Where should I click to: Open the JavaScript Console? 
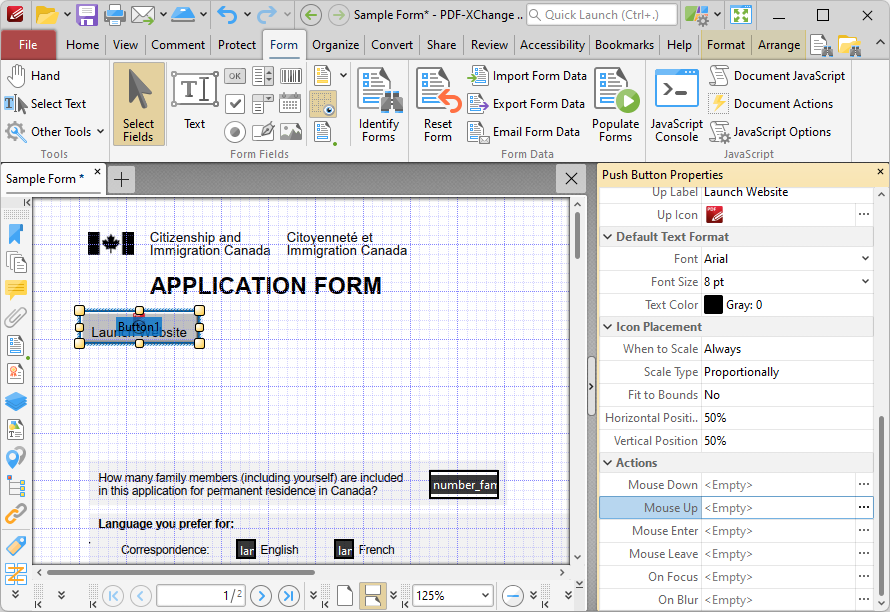click(x=677, y=104)
